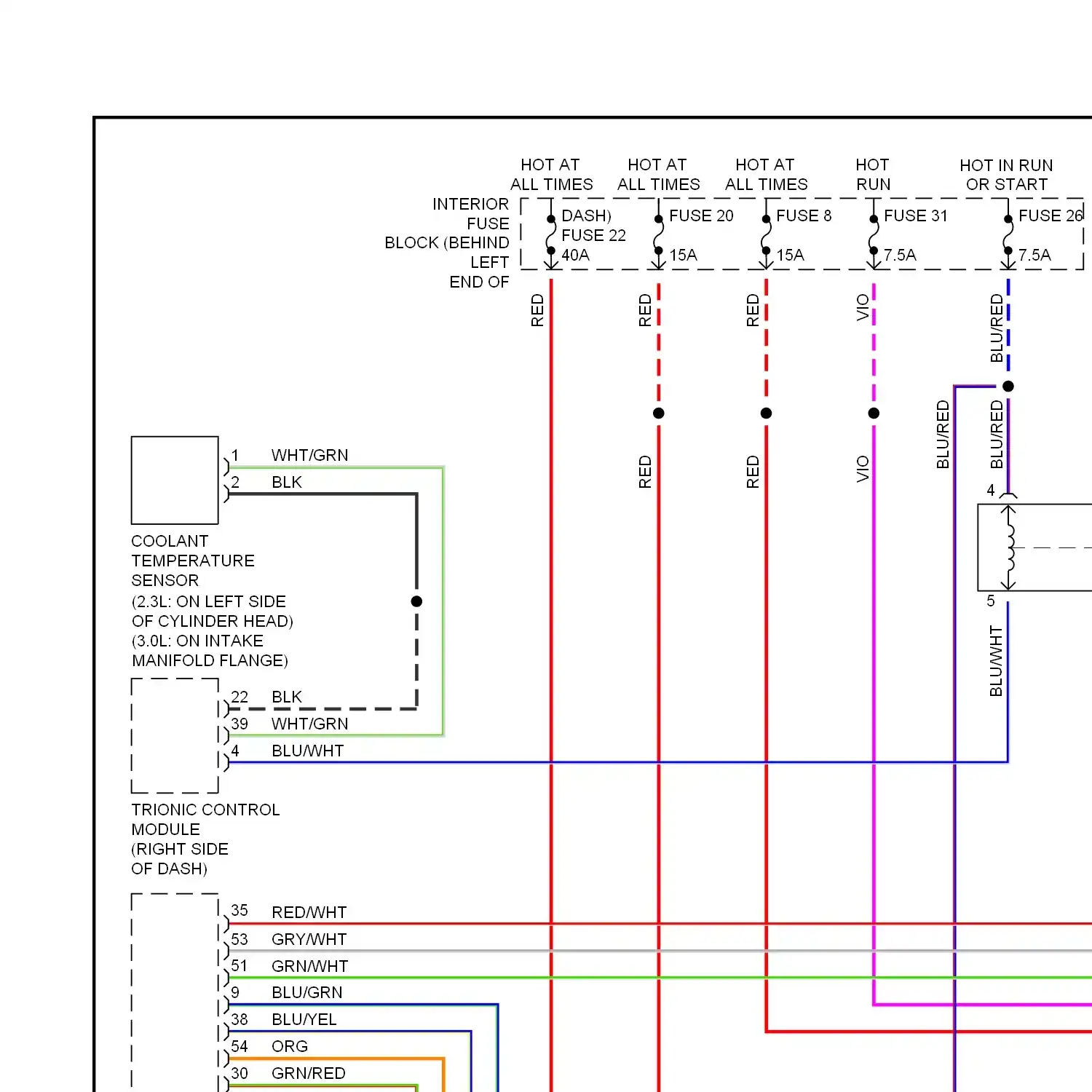Click the 7.5A rating under FUSE 31
The height and width of the screenshot is (1092, 1092).
[900, 256]
